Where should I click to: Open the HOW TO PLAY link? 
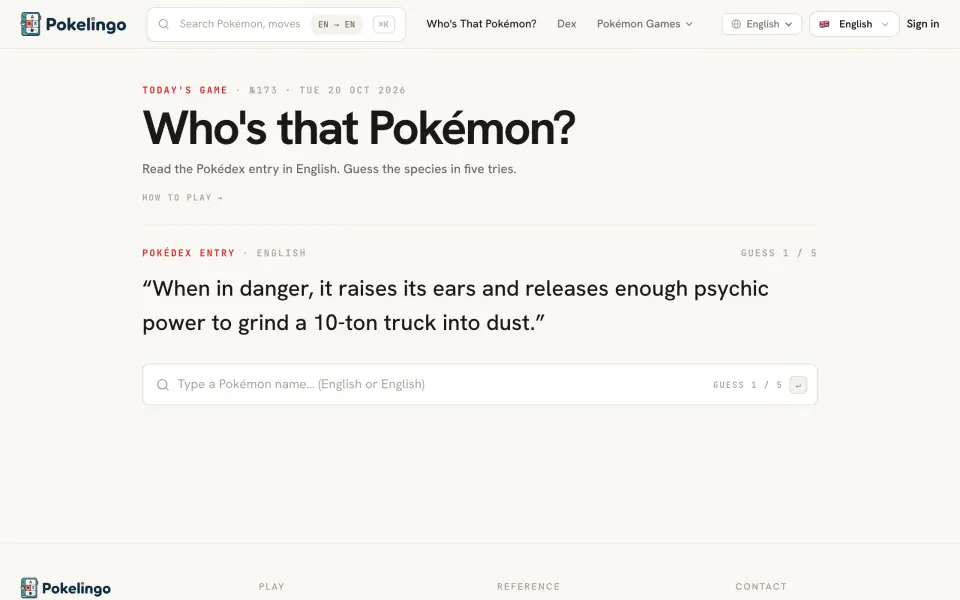coord(182,197)
